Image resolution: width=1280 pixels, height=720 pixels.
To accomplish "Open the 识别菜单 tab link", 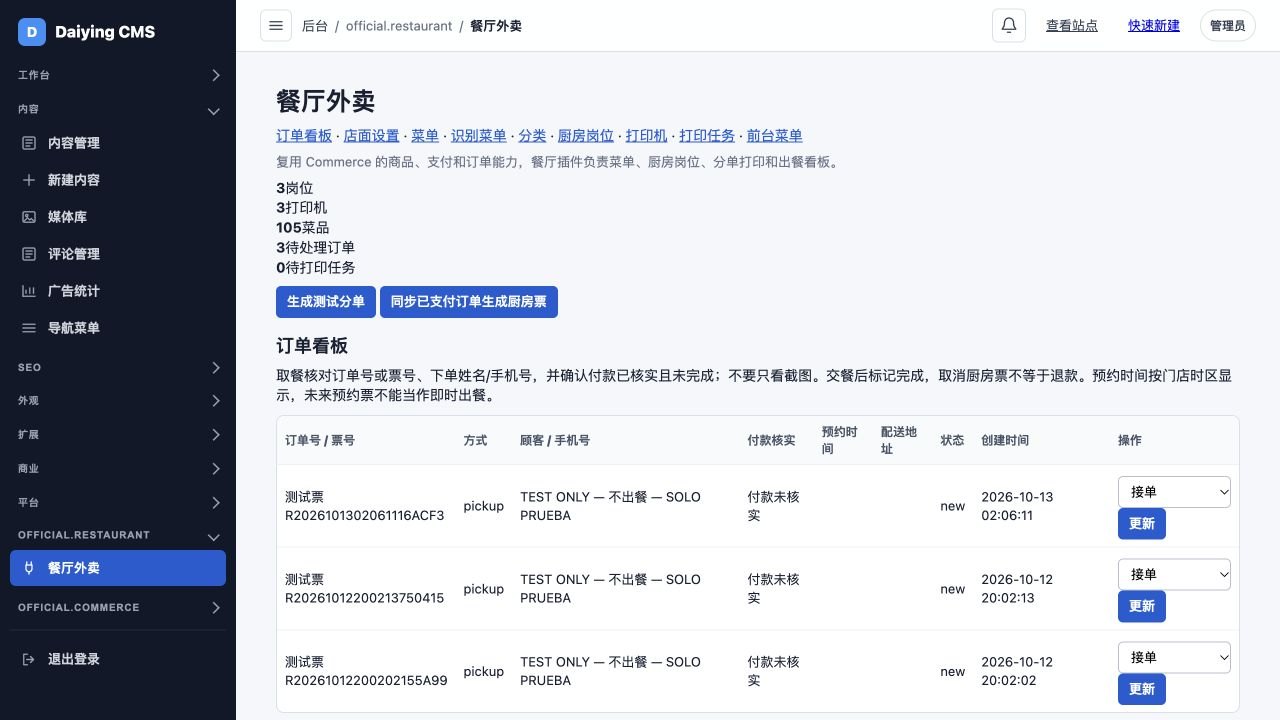I will [479, 136].
